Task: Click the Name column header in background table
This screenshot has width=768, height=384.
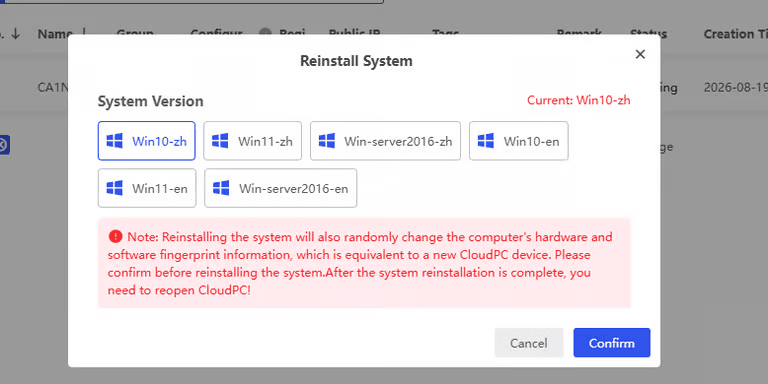Action: [x=55, y=34]
